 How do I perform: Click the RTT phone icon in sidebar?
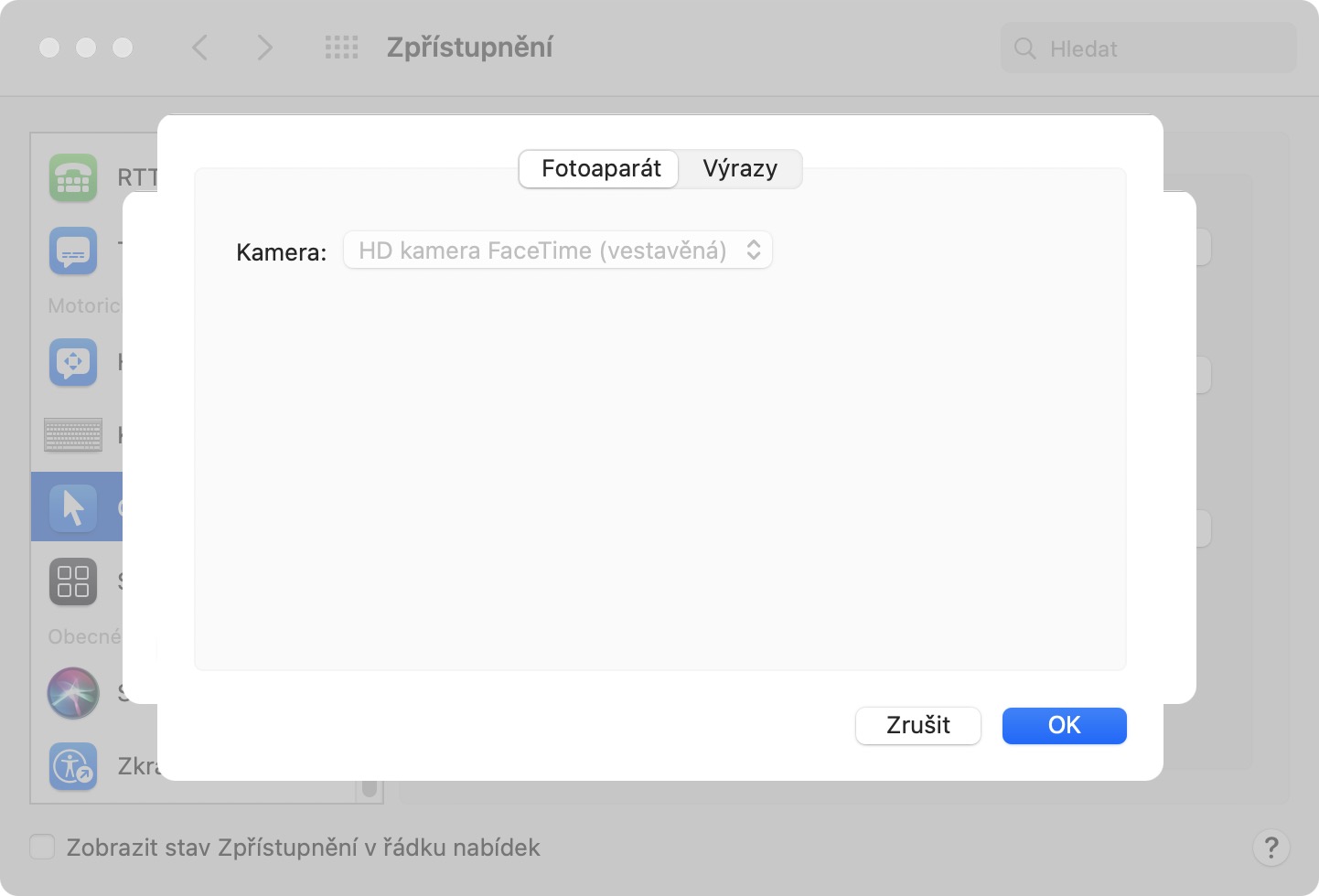(73, 177)
